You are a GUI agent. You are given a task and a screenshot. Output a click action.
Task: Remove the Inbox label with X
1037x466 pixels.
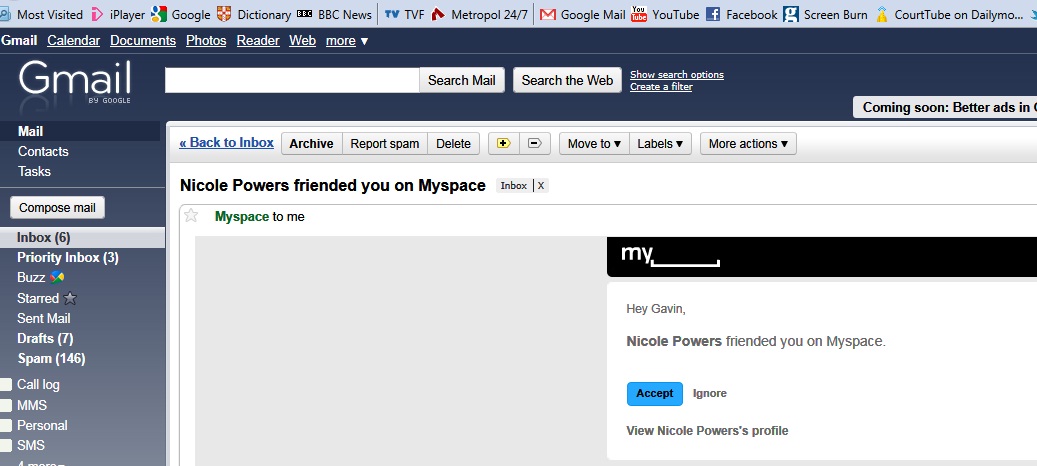point(541,186)
